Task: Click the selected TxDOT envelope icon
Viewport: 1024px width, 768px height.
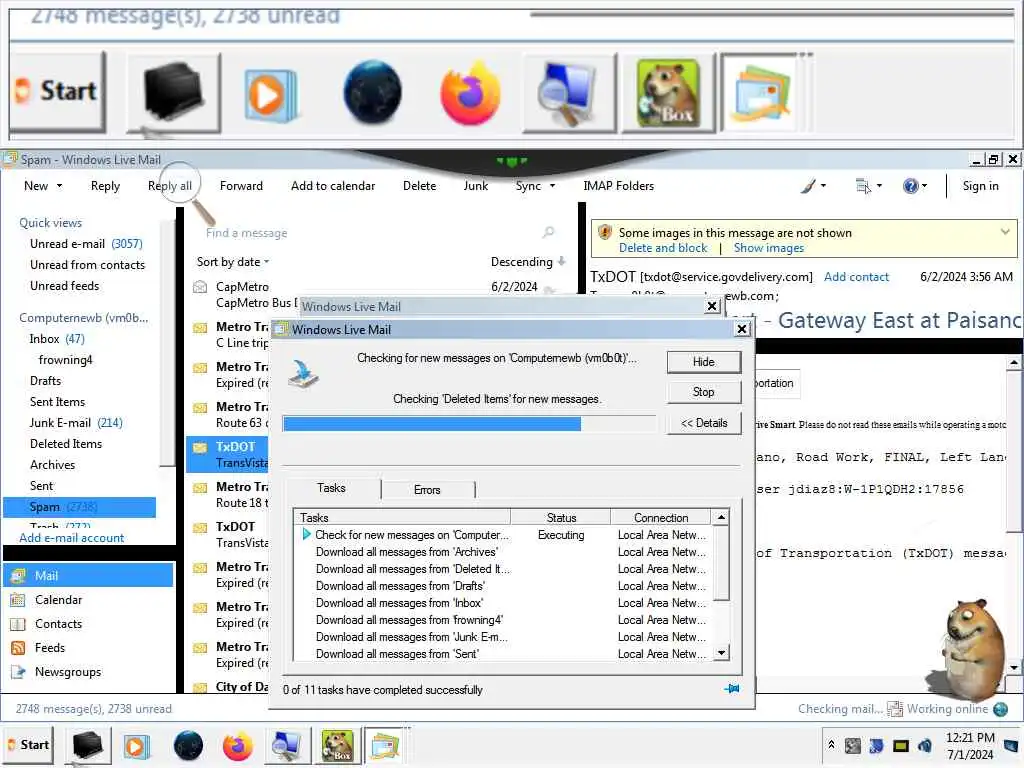Action: click(x=200, y=447)
